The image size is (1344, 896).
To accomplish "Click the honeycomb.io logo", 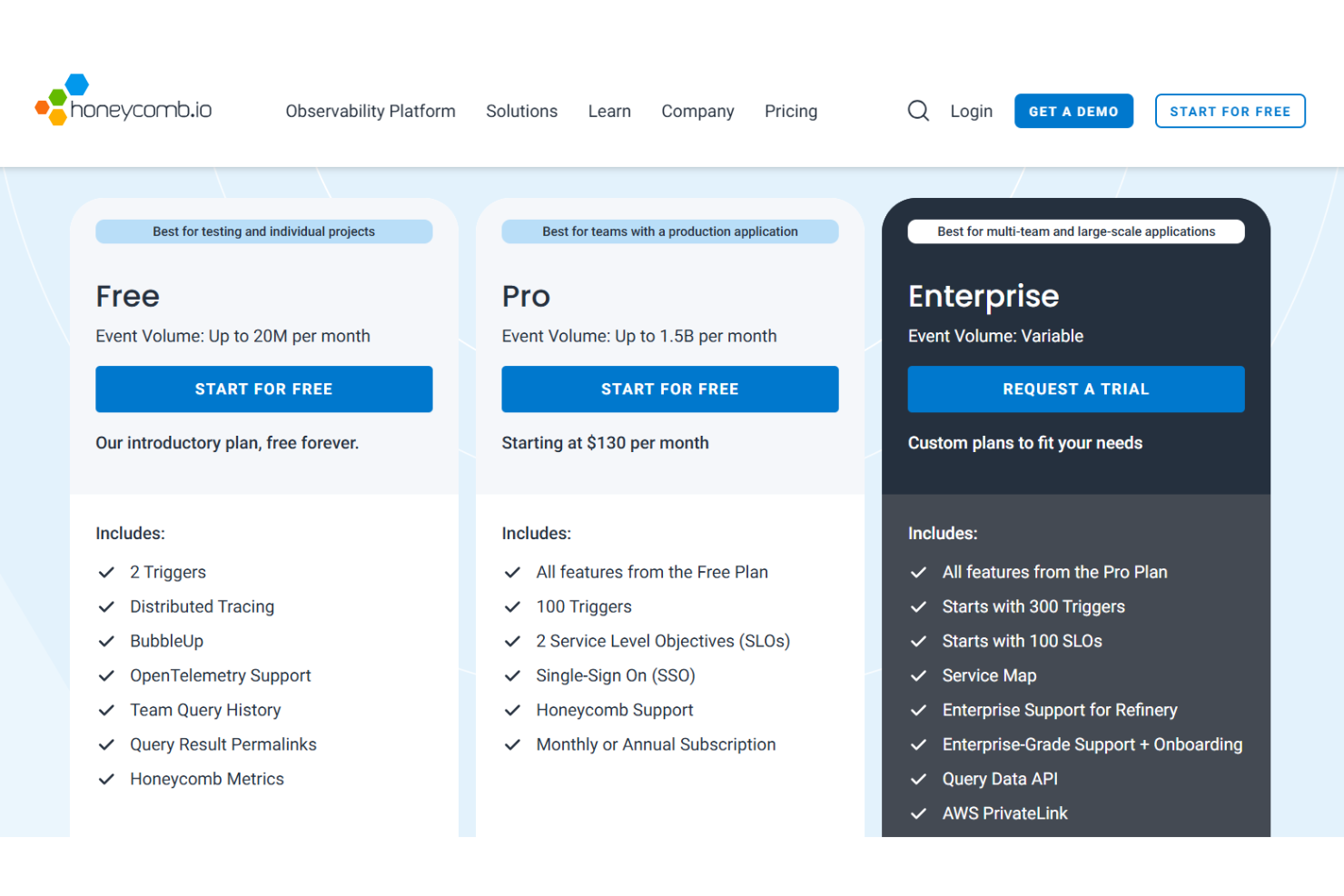I will (x=124, y=101).
